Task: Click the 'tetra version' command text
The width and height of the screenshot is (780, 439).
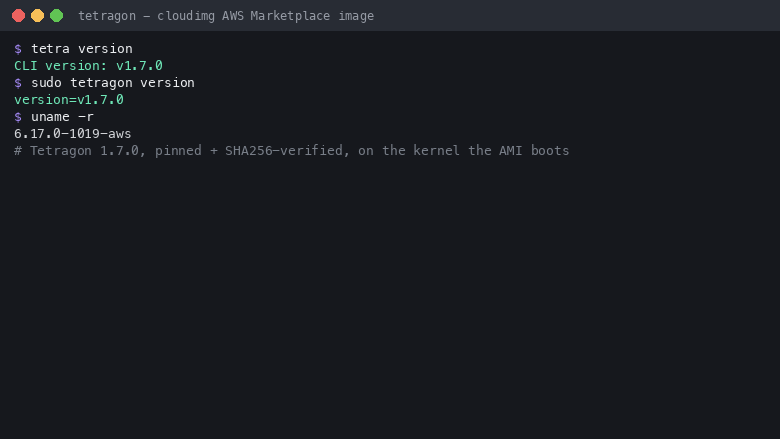Action: pyautogui.click(x=82, y=49)
